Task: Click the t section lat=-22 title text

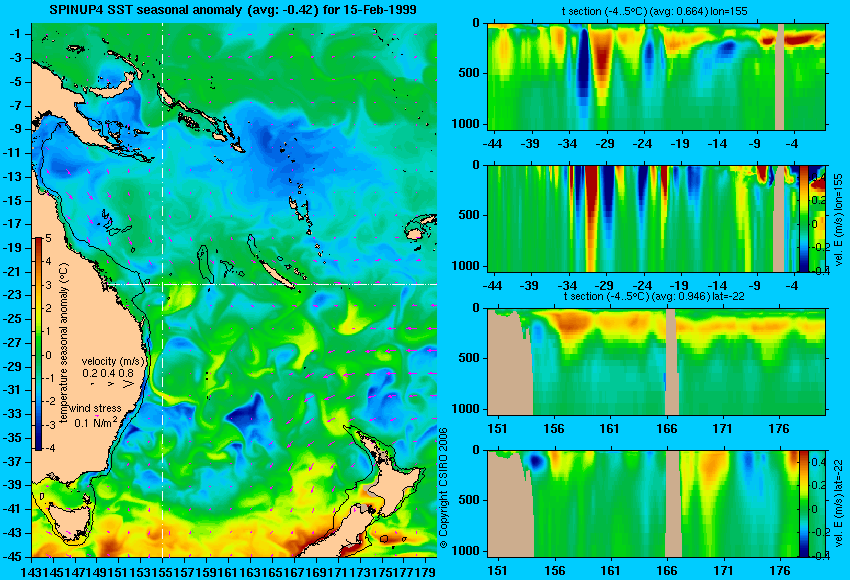Action: (x=654, y=297)
